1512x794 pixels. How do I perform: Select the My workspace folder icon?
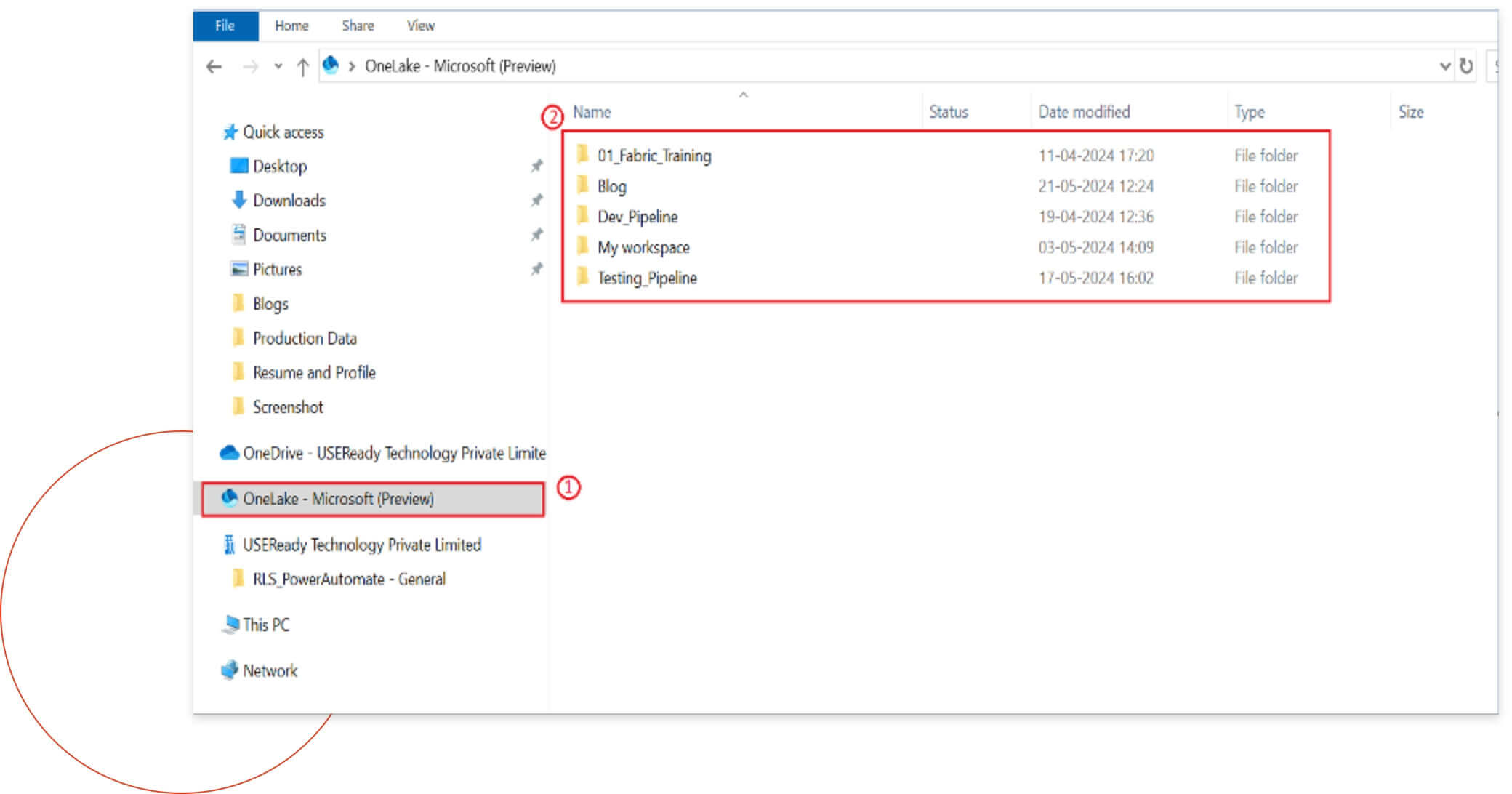click(x=582, y=246)
